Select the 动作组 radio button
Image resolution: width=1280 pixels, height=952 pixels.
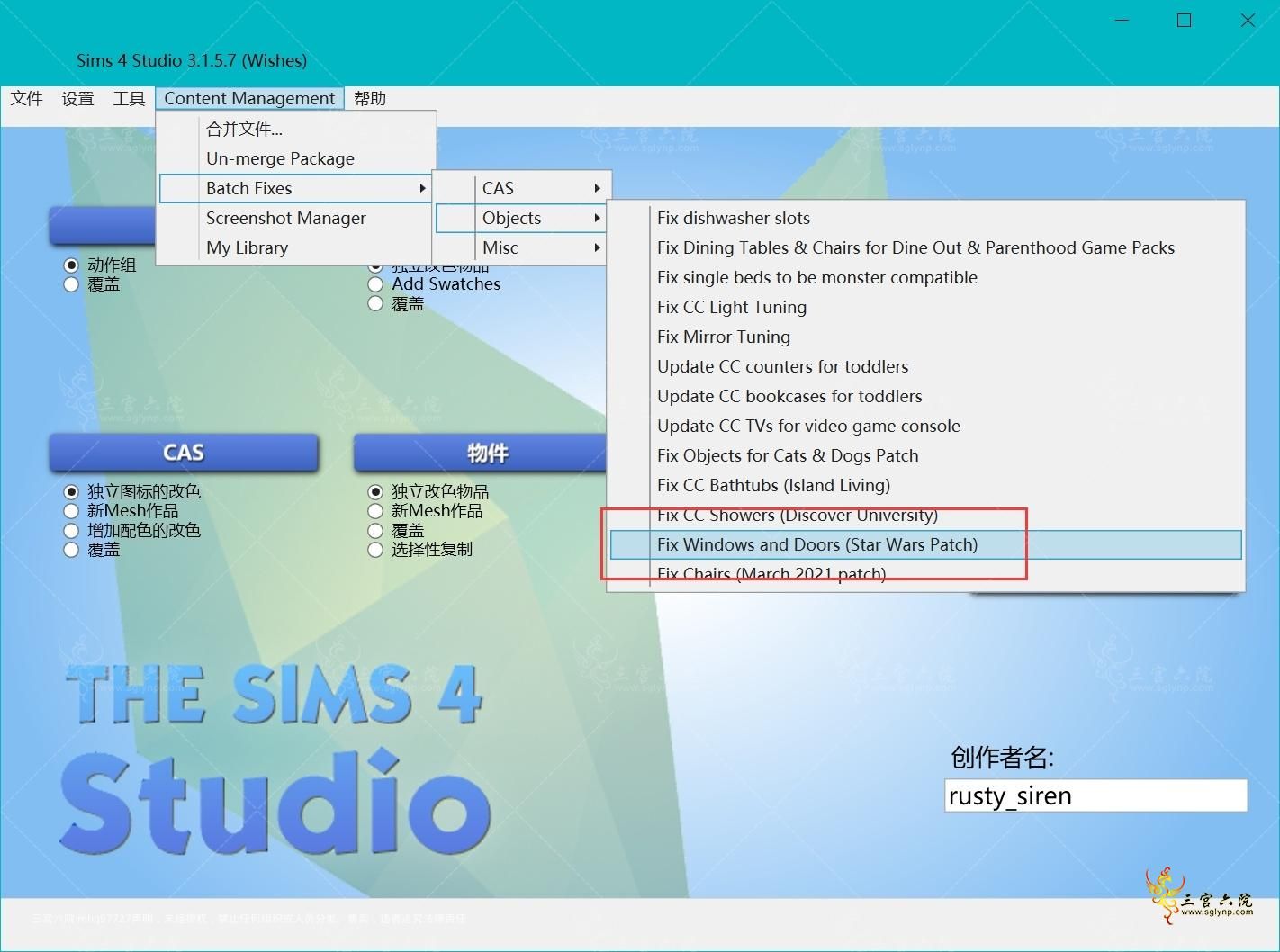71,265
